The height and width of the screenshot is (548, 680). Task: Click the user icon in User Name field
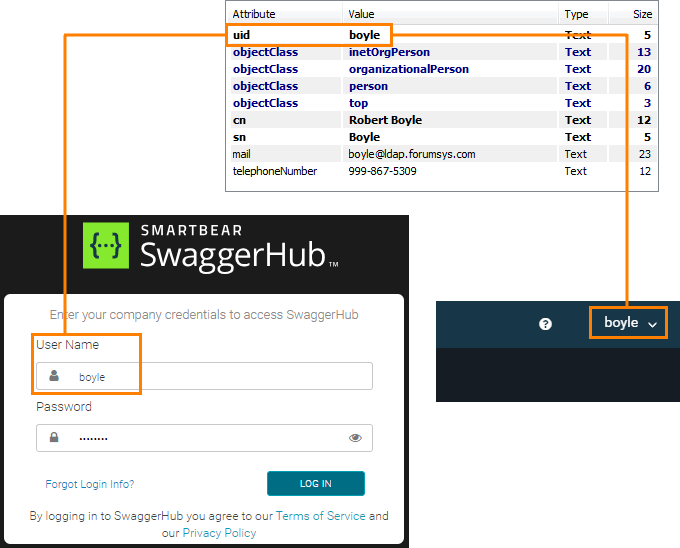[54, 375]
